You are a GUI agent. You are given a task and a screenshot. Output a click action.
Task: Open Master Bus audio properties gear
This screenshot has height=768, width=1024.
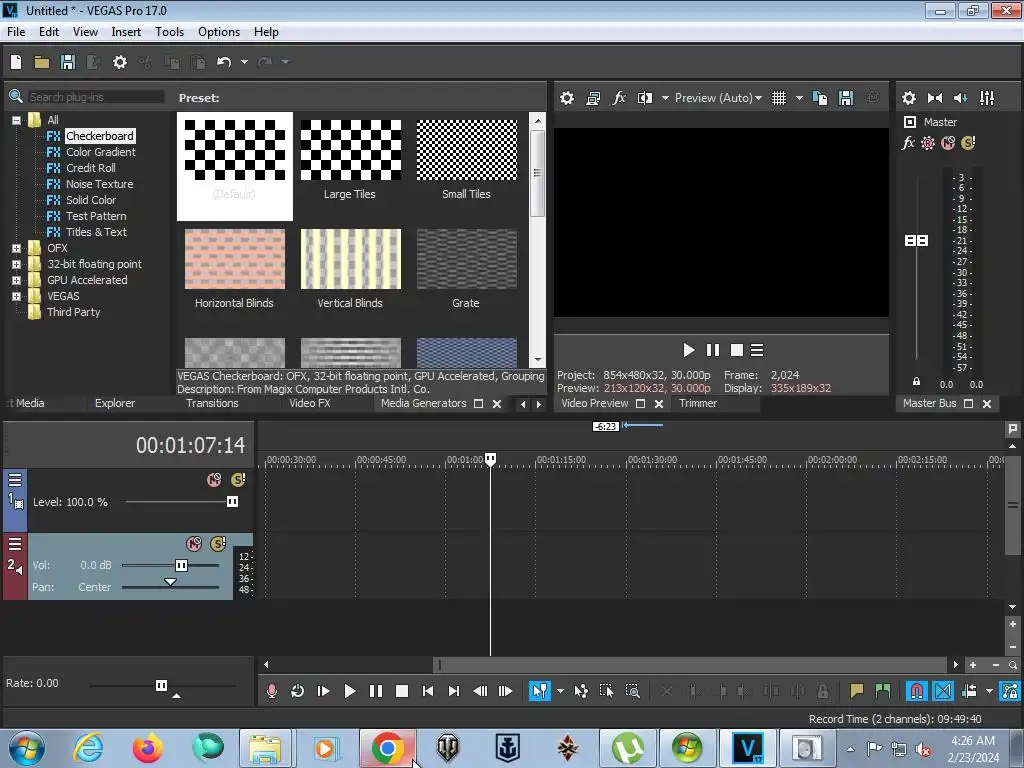pos(908,98)
